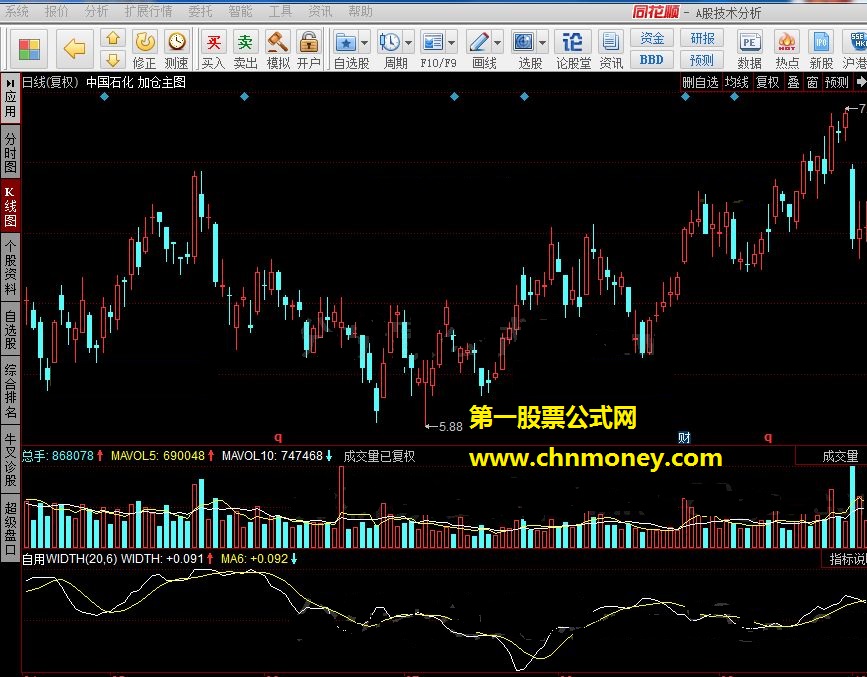Screen dimensions: 867x677
Task: Click the yellow down arrow icon
Action: [113, 59]
